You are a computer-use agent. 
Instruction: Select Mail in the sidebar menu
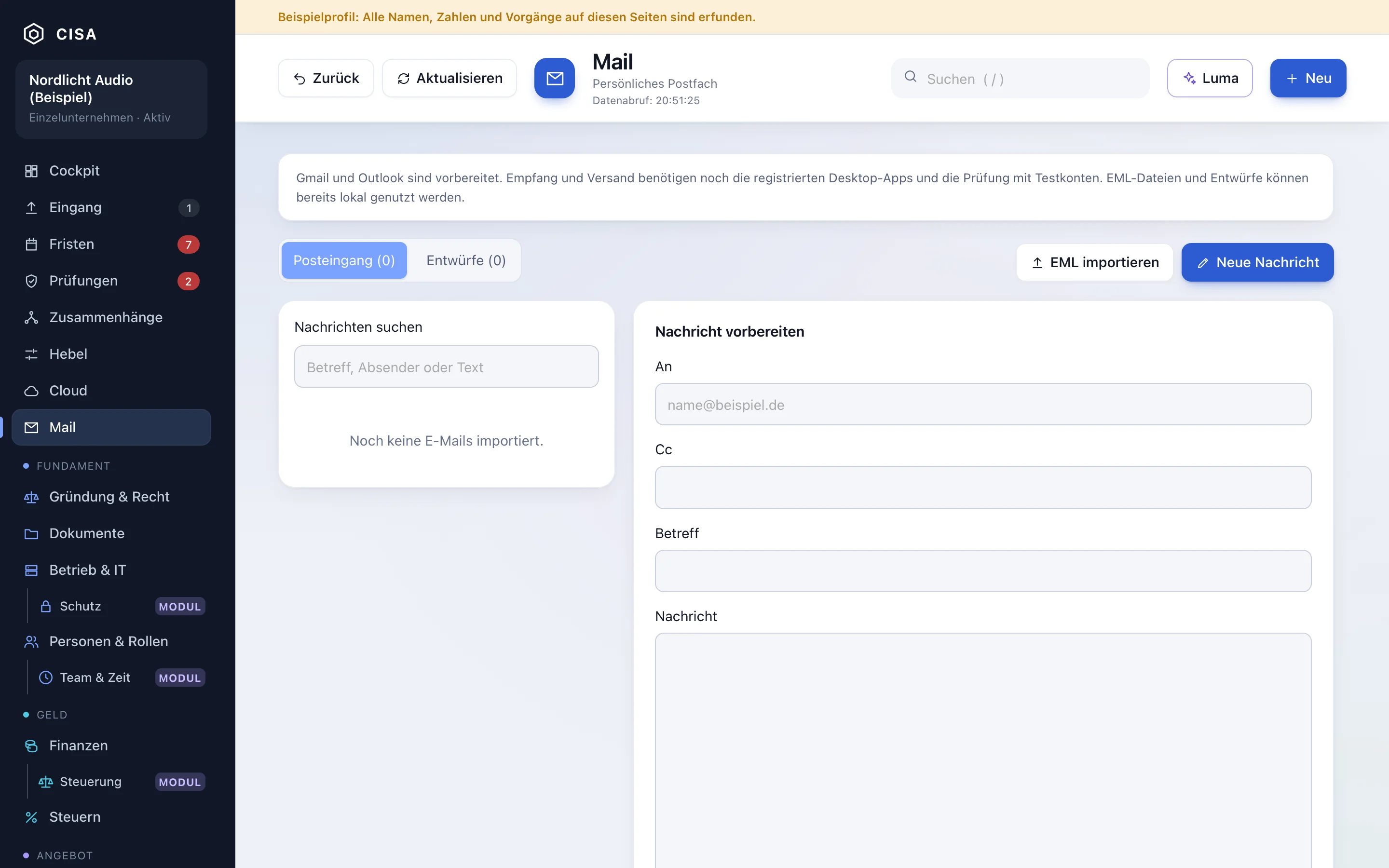pyautogui.click(x=111, y=427)
